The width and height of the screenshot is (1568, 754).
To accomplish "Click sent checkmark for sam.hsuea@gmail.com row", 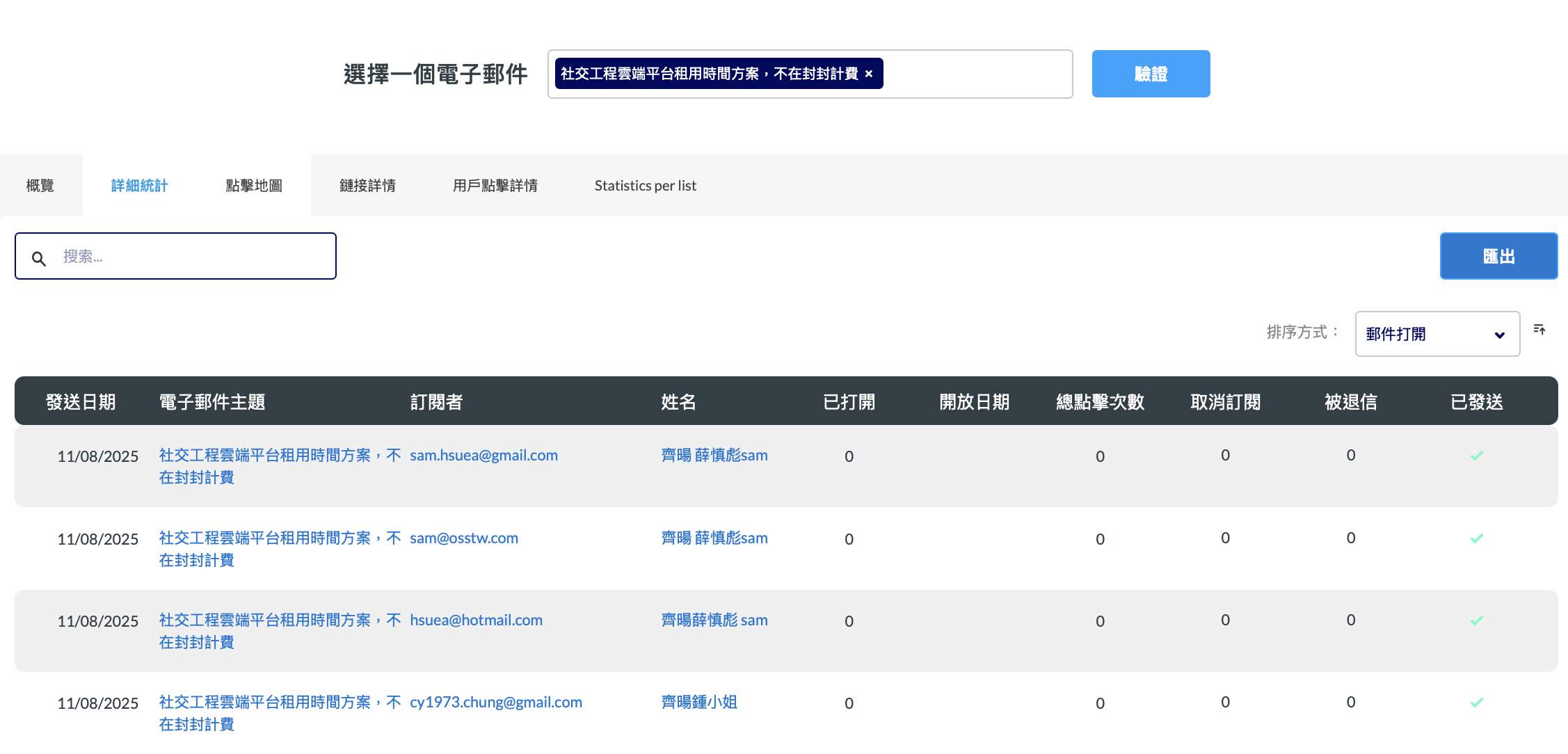I will (1476, 456).
